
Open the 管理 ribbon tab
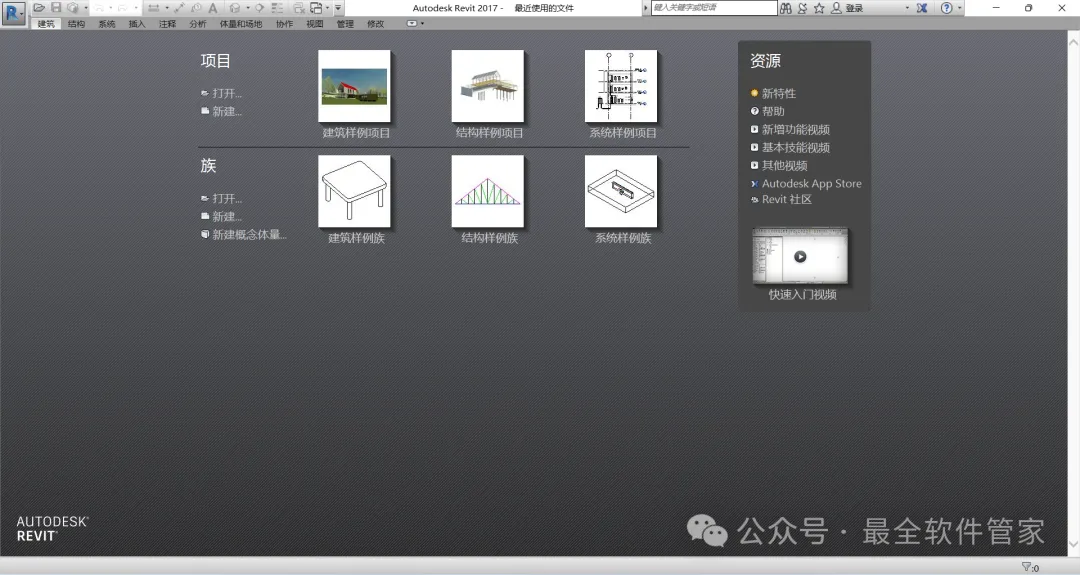click(x=345, y=23)
